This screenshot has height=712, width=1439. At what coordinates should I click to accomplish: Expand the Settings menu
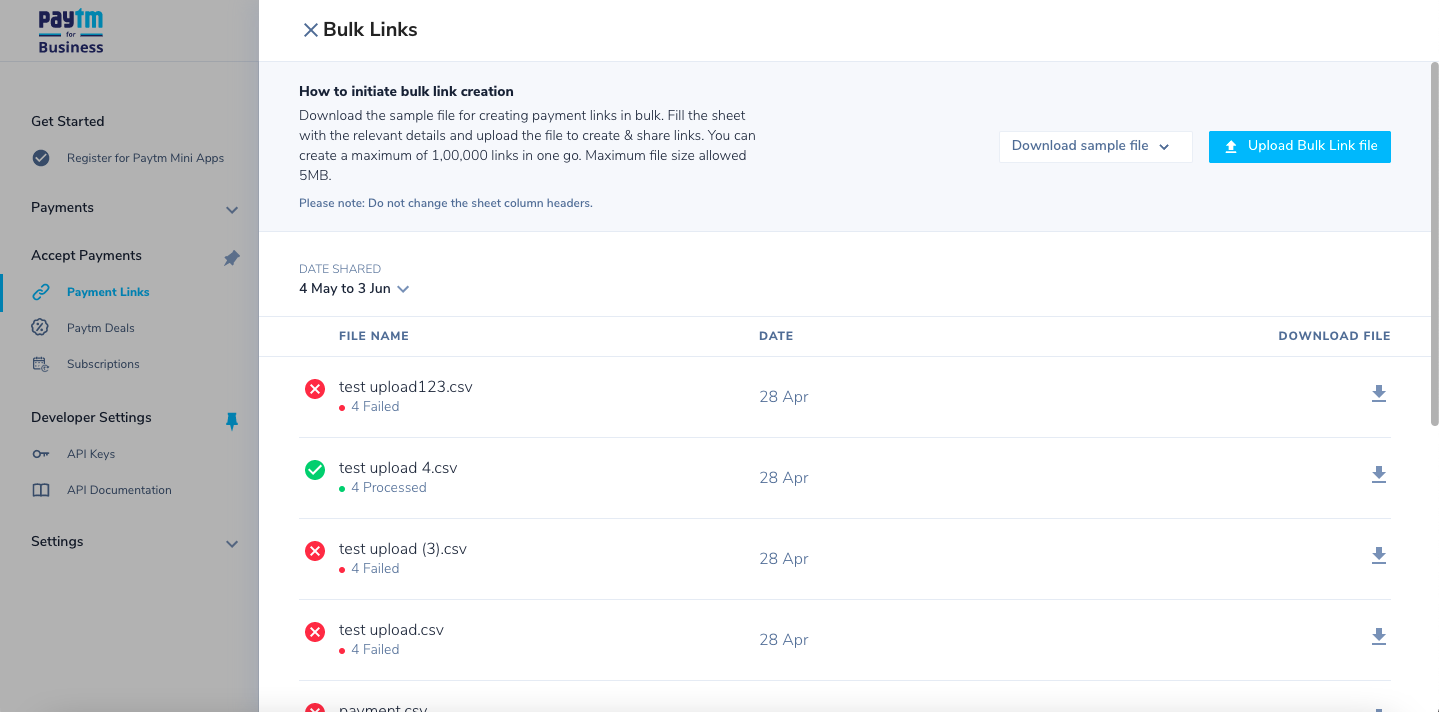click(232, 544)
